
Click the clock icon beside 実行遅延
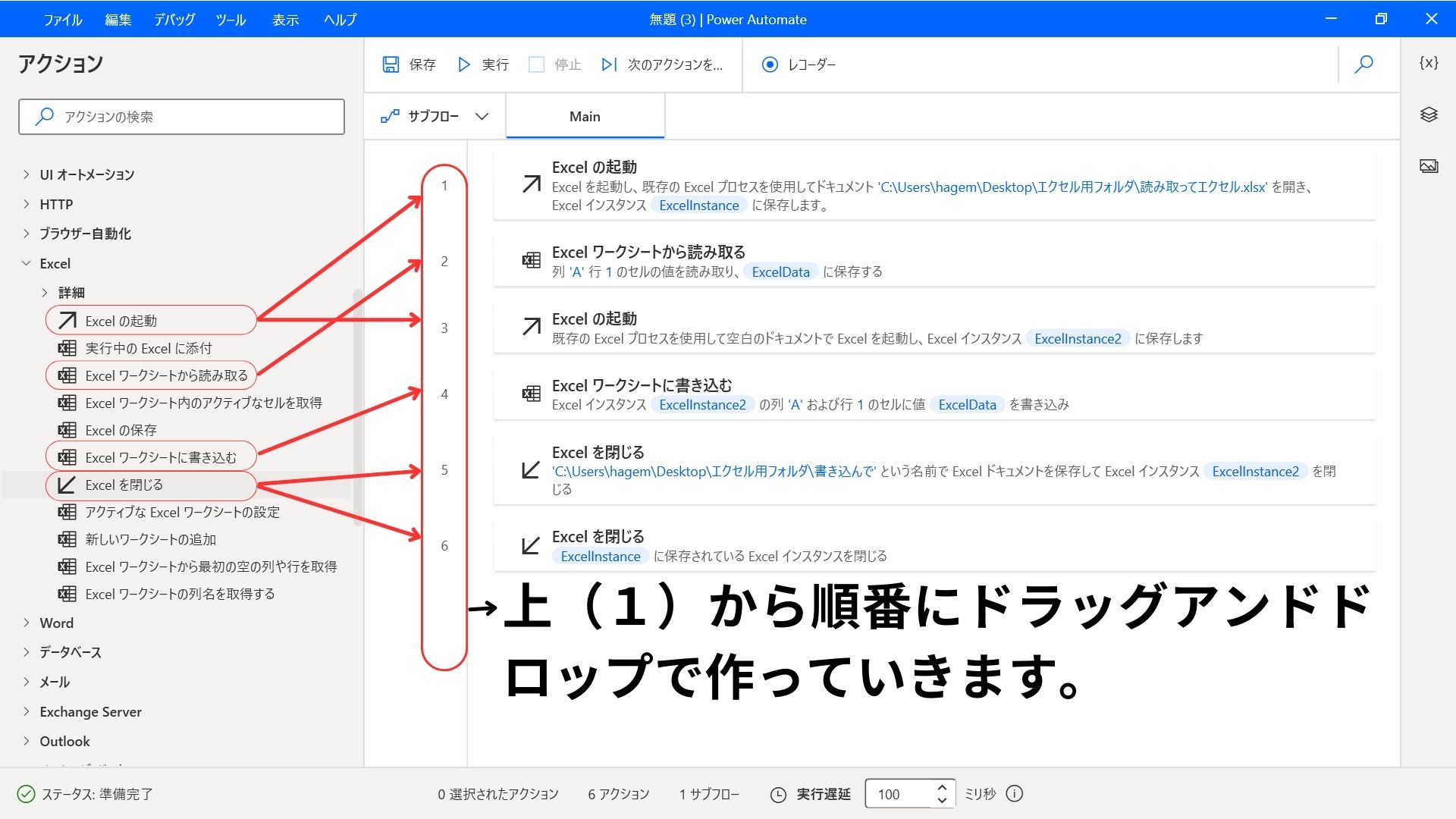[778, 794]
